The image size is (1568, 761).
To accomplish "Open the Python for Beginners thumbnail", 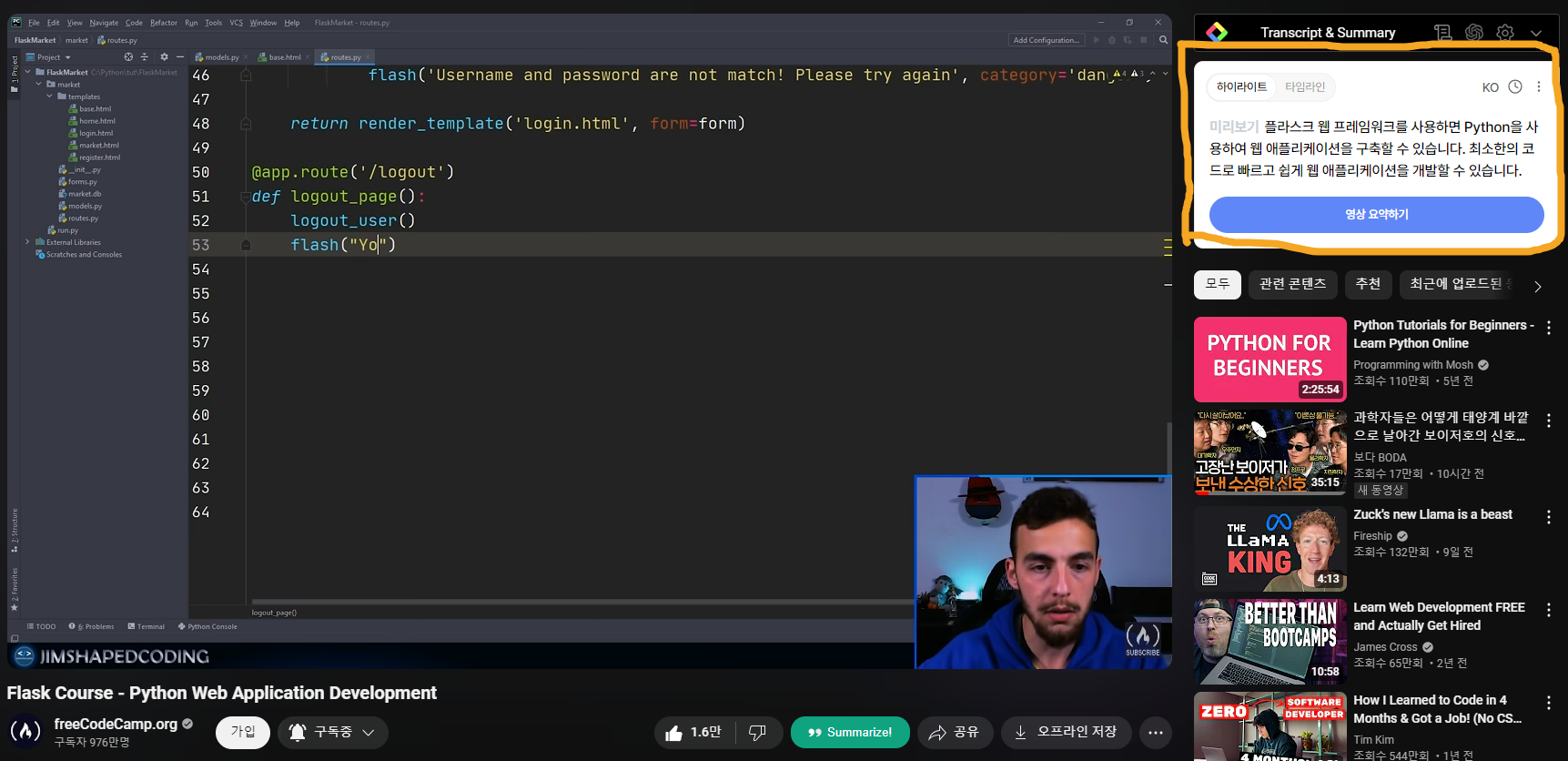I will pos(1270,360).
